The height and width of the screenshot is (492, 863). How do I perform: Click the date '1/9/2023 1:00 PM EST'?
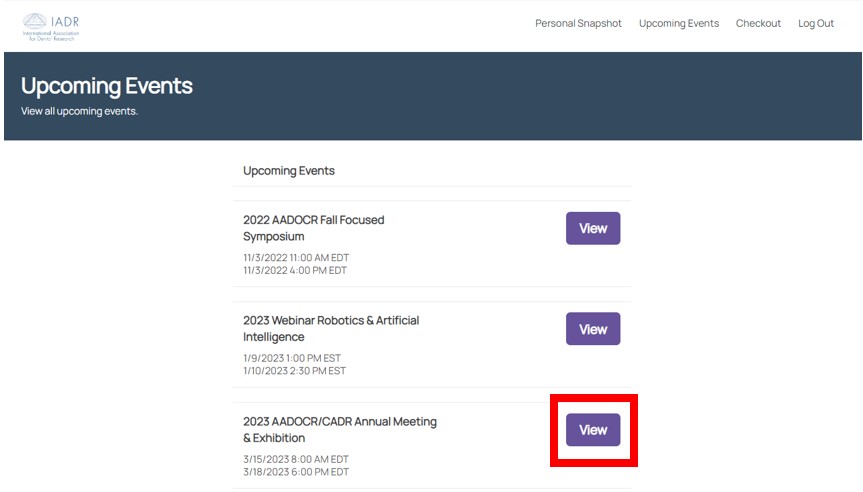[x=292, y=358]
